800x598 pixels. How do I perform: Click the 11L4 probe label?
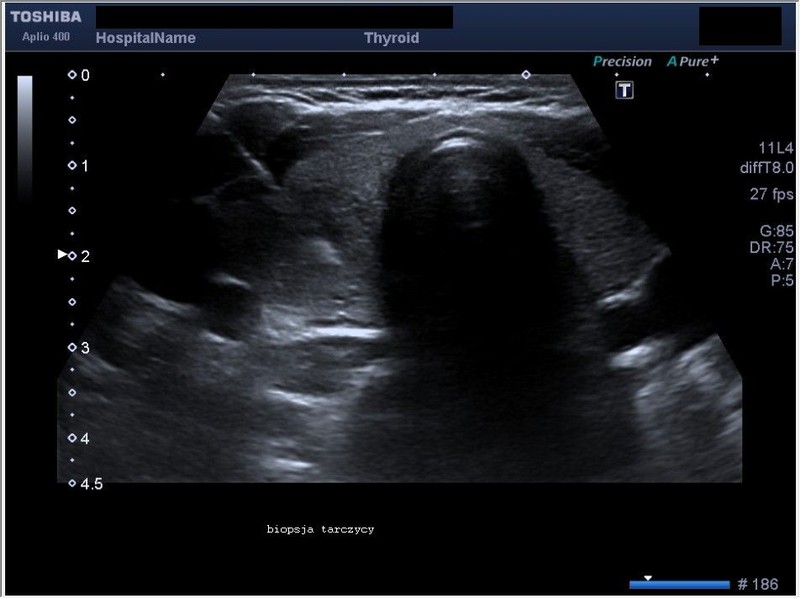click(776, 148)
